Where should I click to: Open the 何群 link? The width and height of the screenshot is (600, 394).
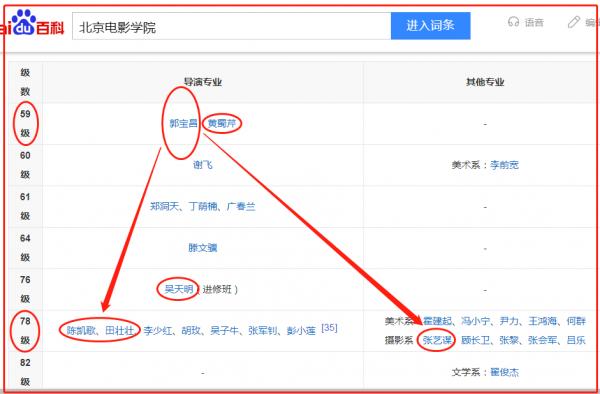coord(576,321)
